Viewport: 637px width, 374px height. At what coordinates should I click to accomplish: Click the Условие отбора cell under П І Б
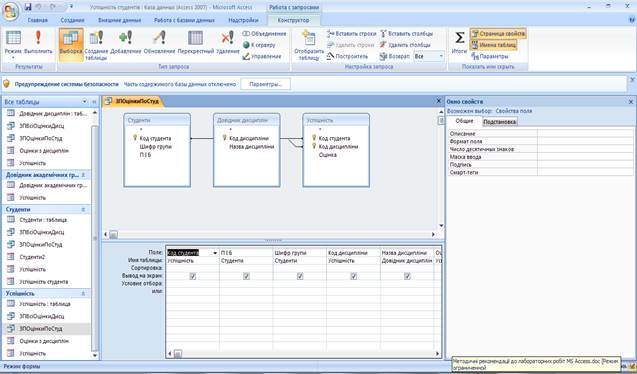tap(246, 283)
